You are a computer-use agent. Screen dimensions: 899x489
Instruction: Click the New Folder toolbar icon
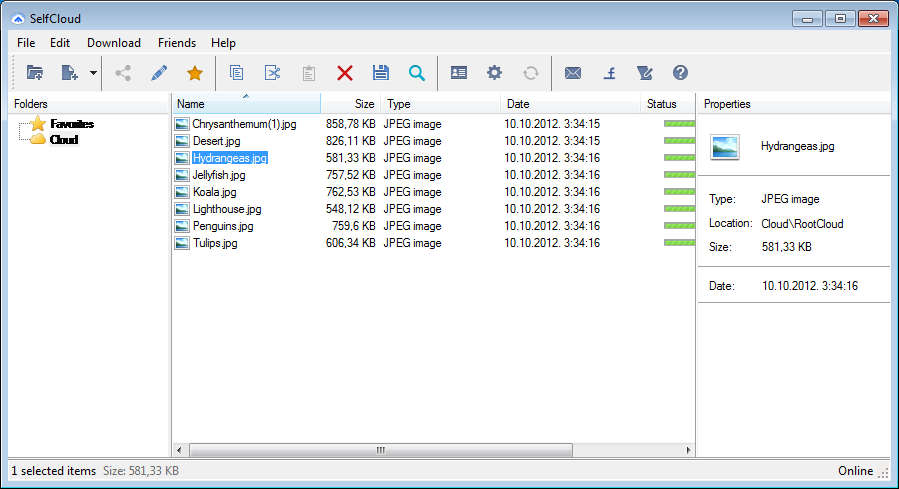point(35,73)
